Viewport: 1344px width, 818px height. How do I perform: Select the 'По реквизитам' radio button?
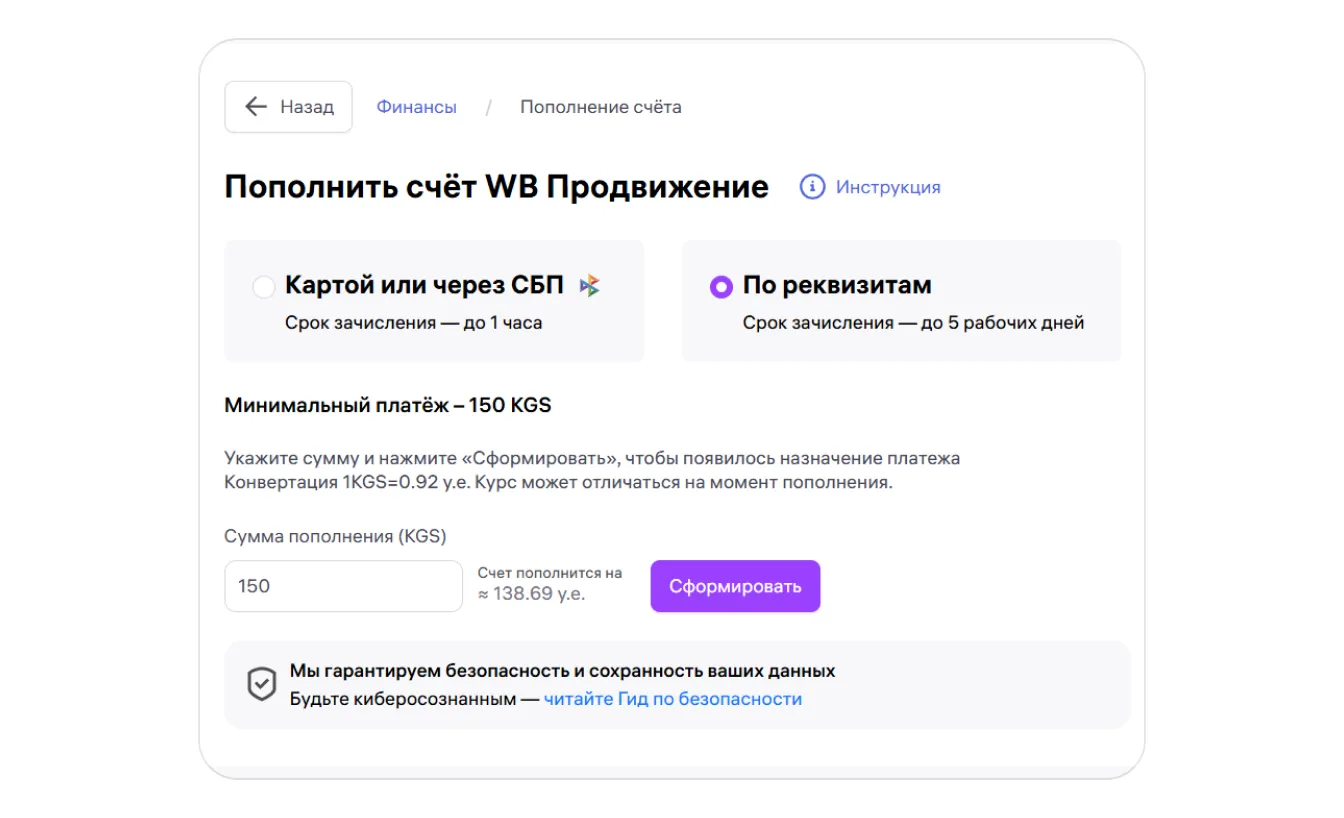click(721, 287)
